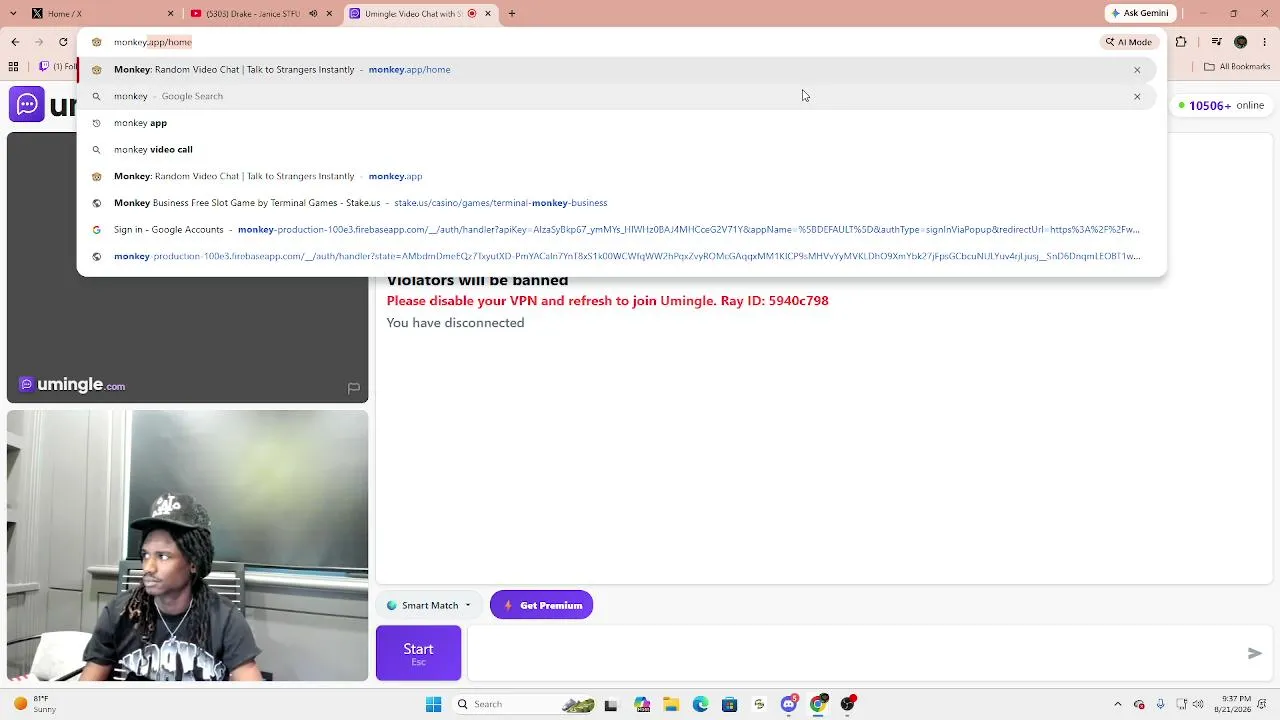Open Microsoft Store from the taskbar

point(729,704)
